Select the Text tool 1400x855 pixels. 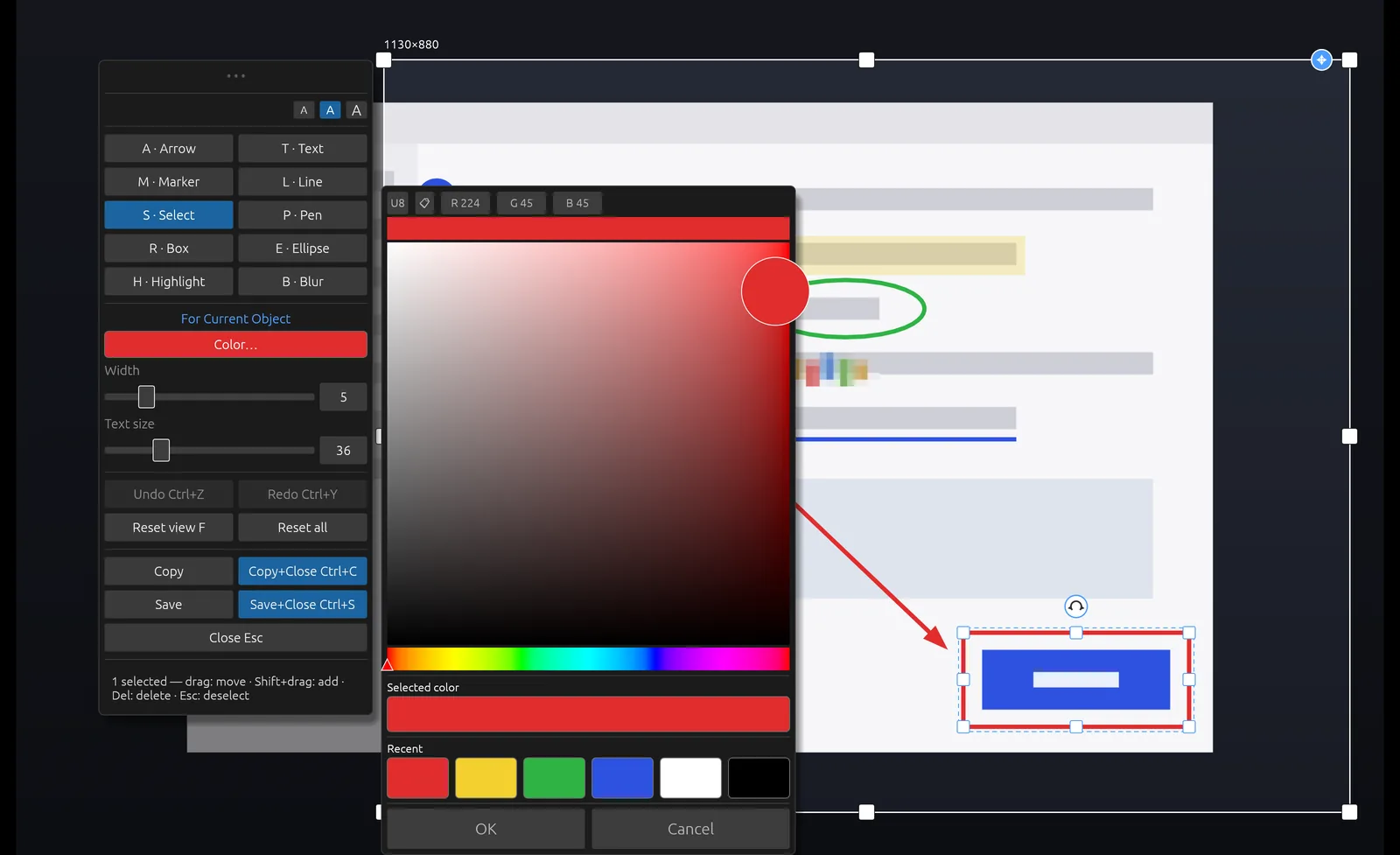point(303,149)
